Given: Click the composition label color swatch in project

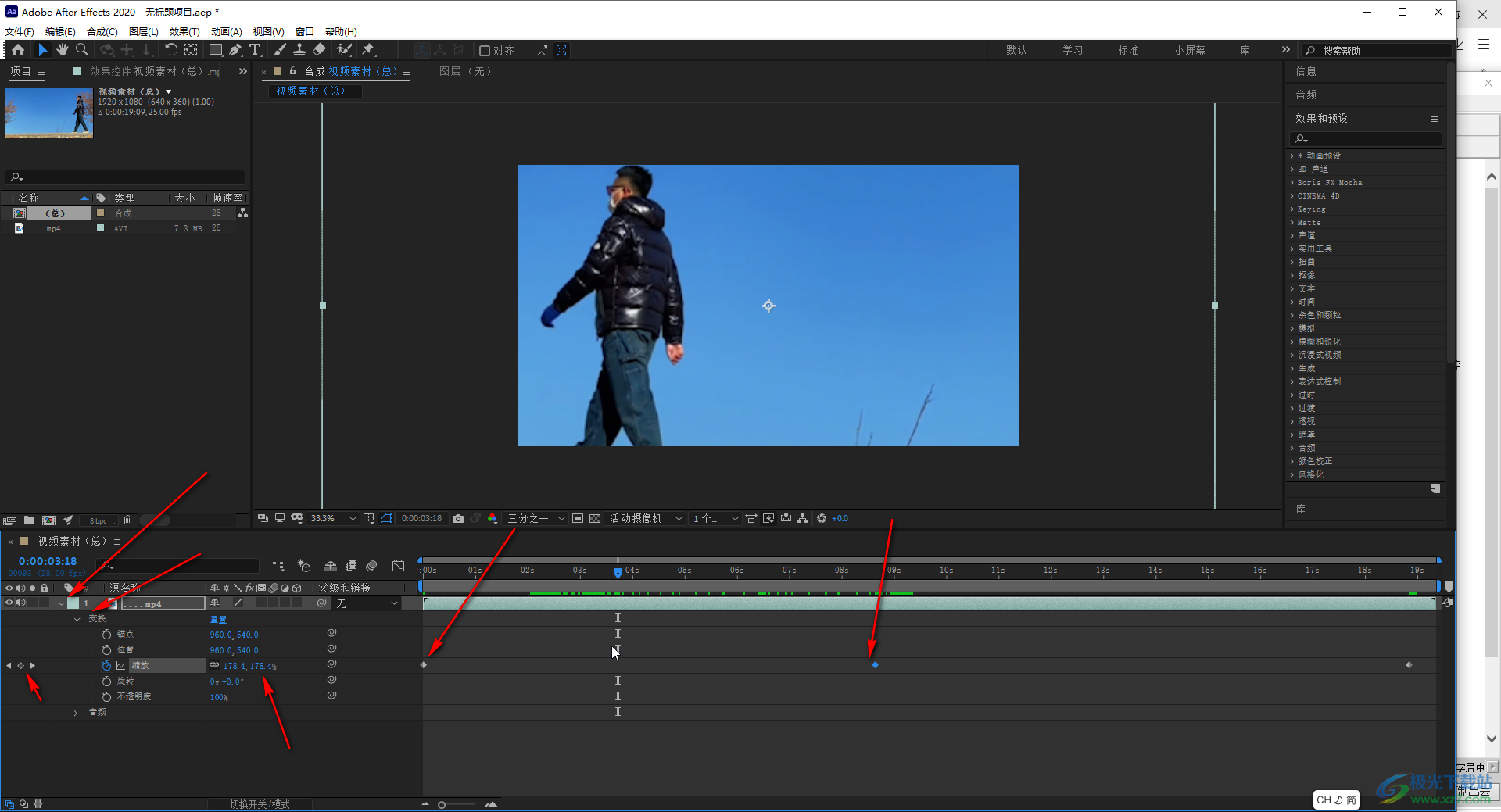Looking at the screenshot, I should [100, 213].
